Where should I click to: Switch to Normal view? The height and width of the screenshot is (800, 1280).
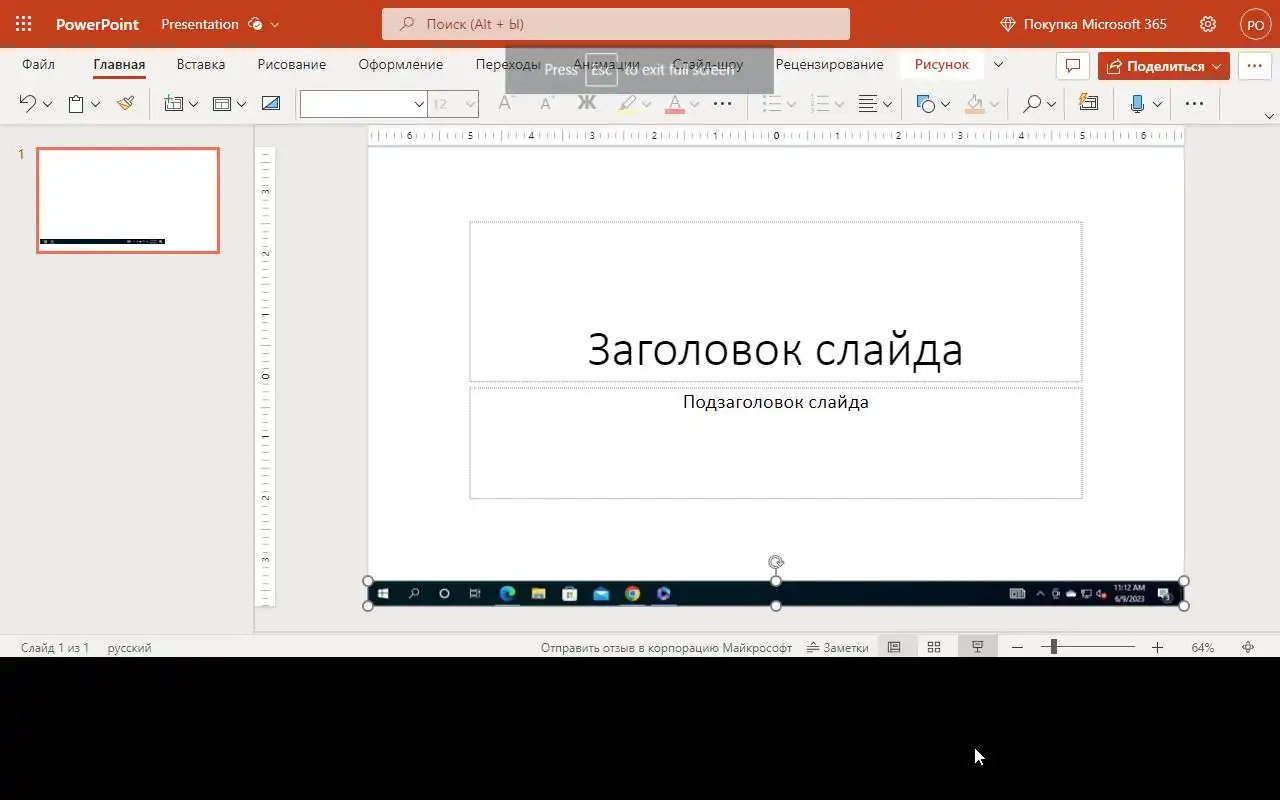tap(894, 648)
